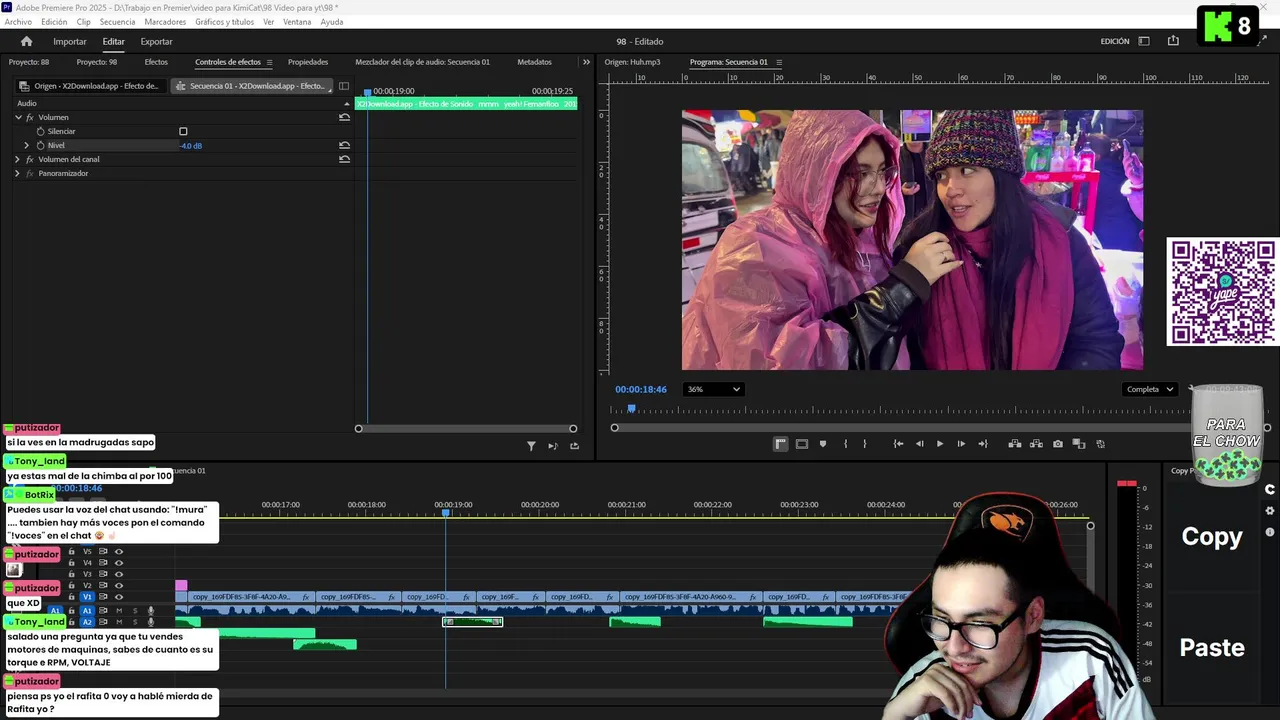Viewport: 1280px width, 720px height.
Task: Click Program monitor playhead marker
Action: click(631, 408)
